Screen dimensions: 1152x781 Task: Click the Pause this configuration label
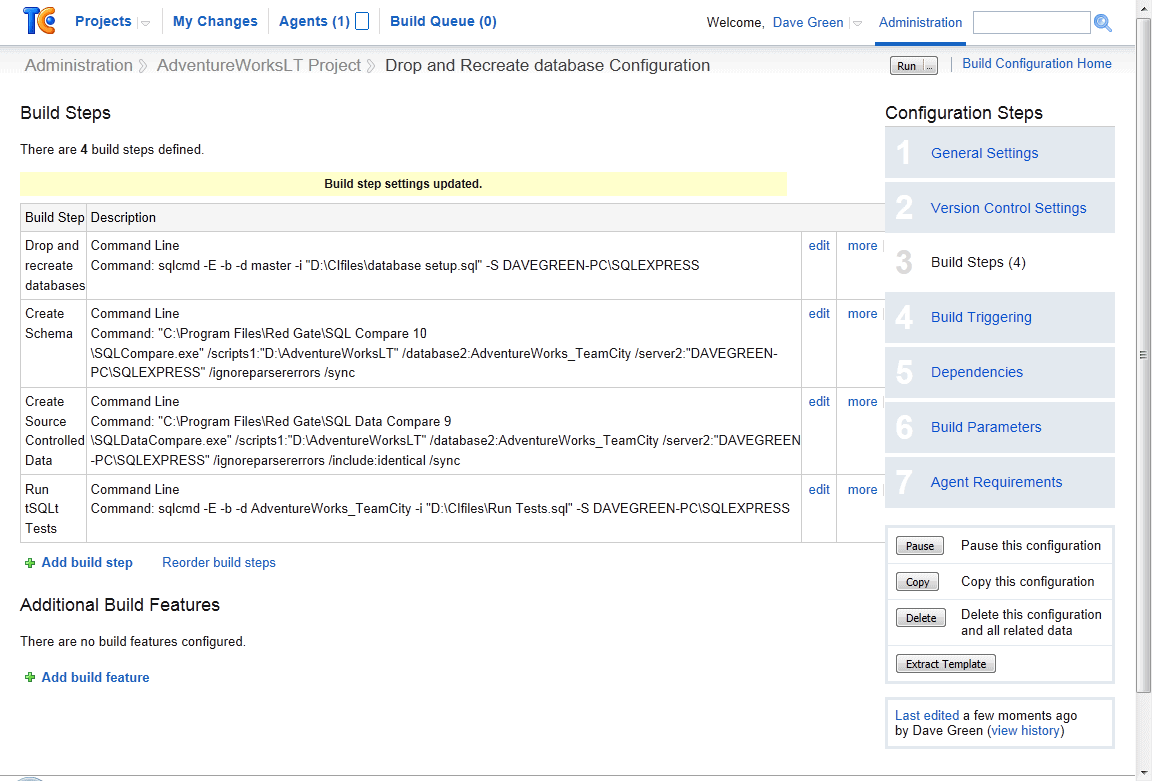tap(1031, 546)
